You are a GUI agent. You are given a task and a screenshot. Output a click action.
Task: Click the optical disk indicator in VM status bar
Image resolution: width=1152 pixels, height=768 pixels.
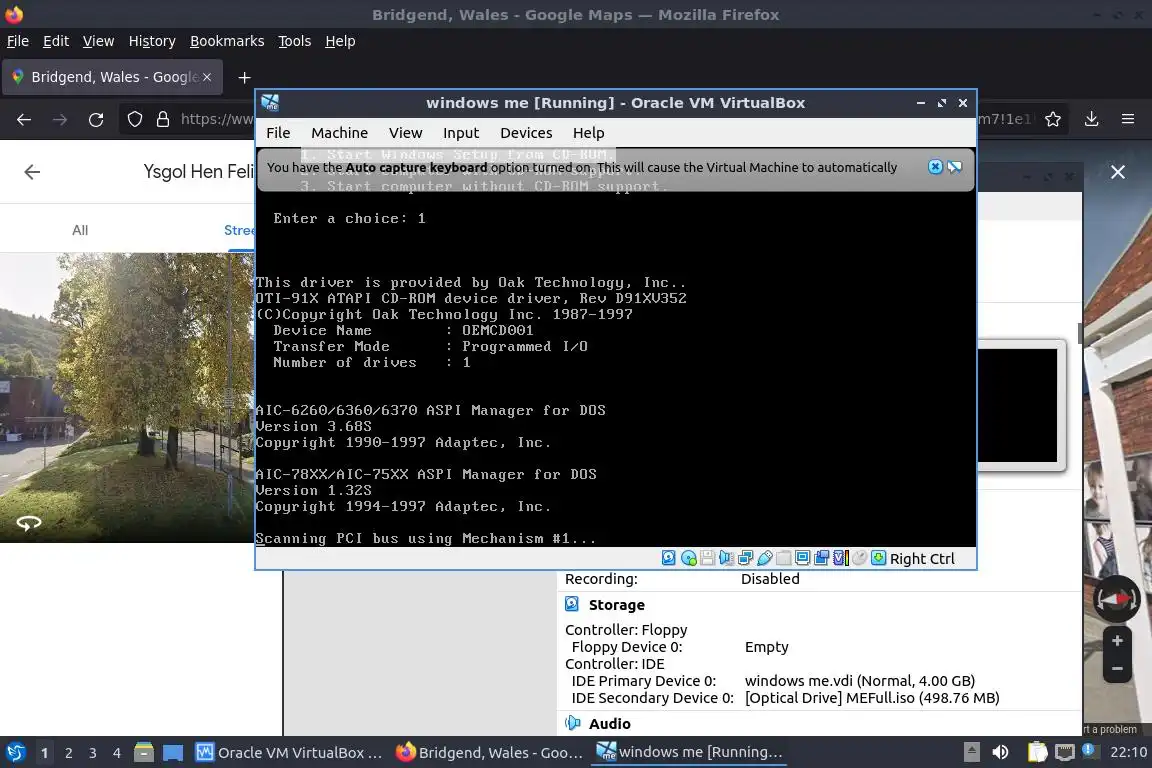coord(688,558)
